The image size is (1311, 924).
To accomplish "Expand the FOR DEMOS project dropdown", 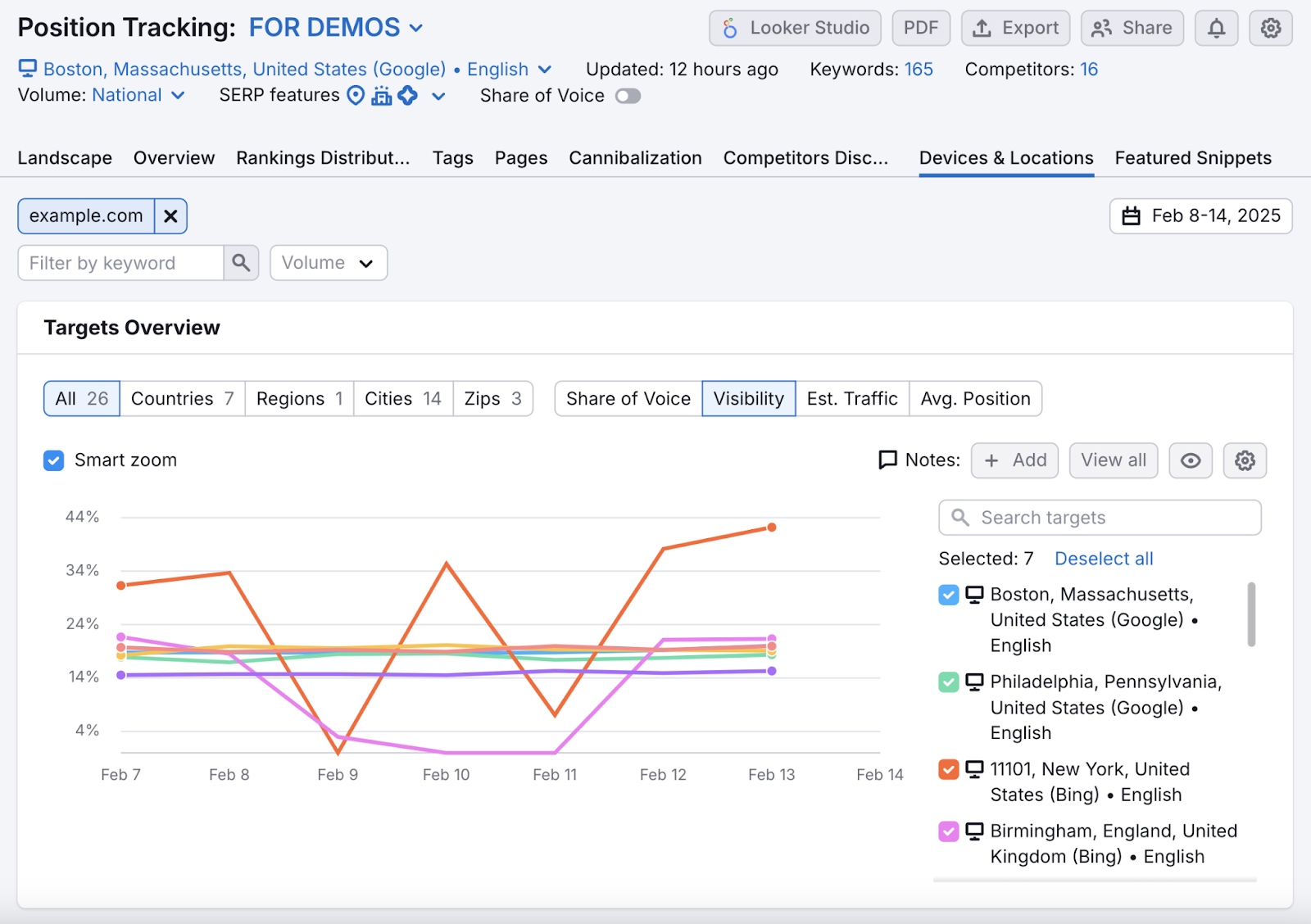I will coord(415,27).
